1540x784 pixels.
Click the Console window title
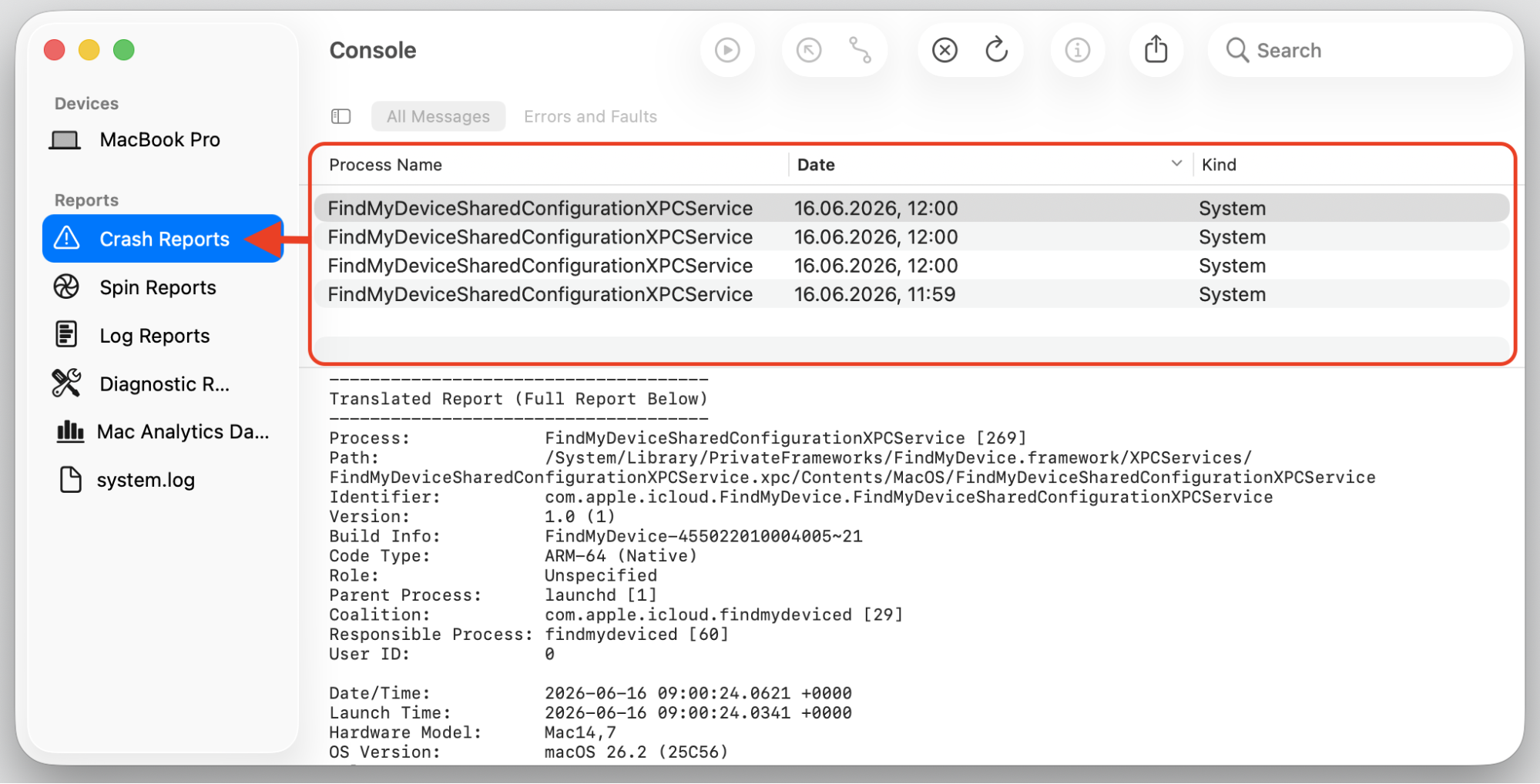pos(373,50)
